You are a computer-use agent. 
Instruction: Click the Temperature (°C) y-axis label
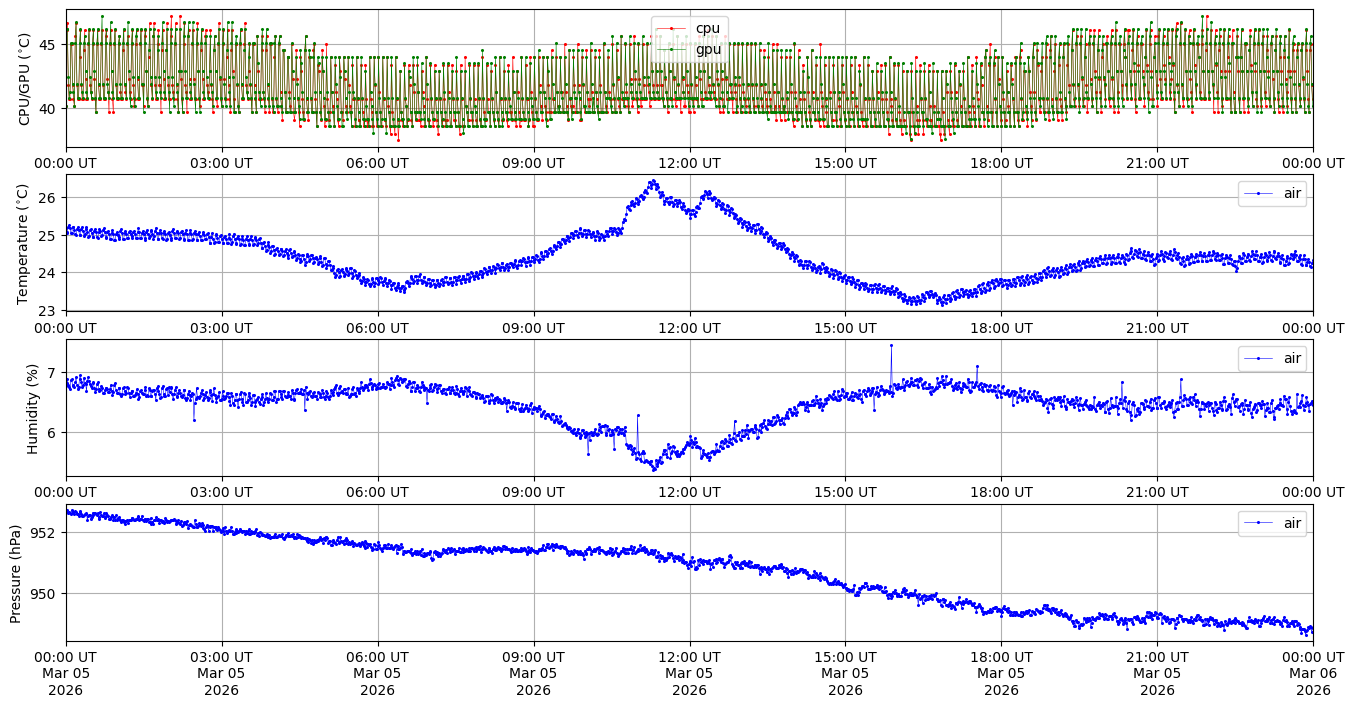pos(25,243)
